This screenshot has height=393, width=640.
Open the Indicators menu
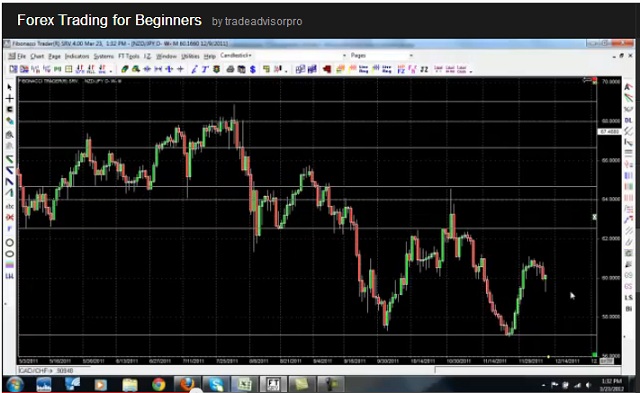[77, 56]
